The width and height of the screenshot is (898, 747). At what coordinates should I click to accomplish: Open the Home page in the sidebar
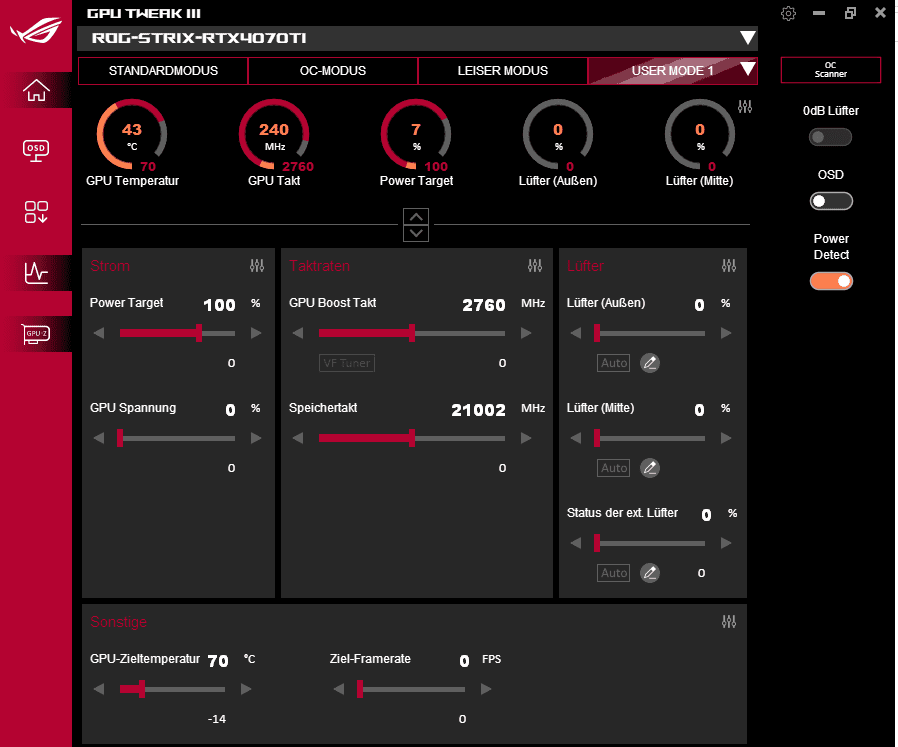[36, 91]
